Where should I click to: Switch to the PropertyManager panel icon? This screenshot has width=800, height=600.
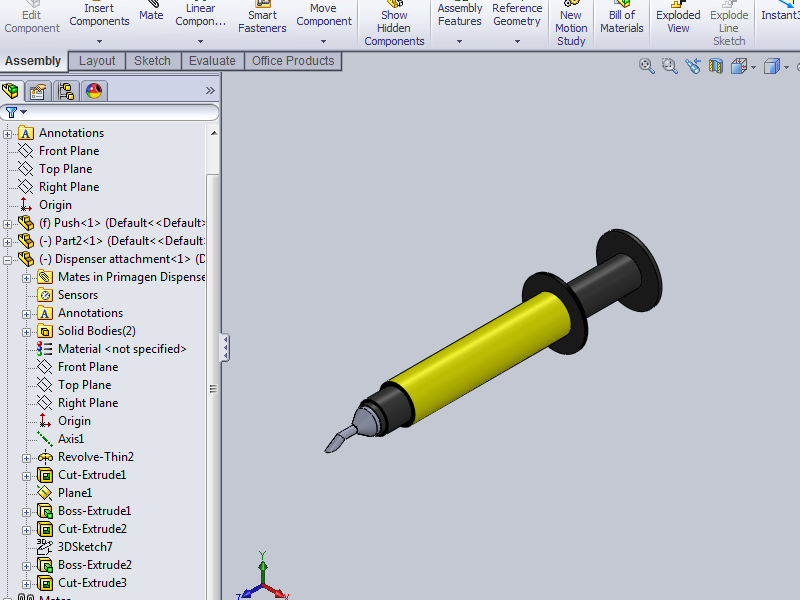(38, 91)
